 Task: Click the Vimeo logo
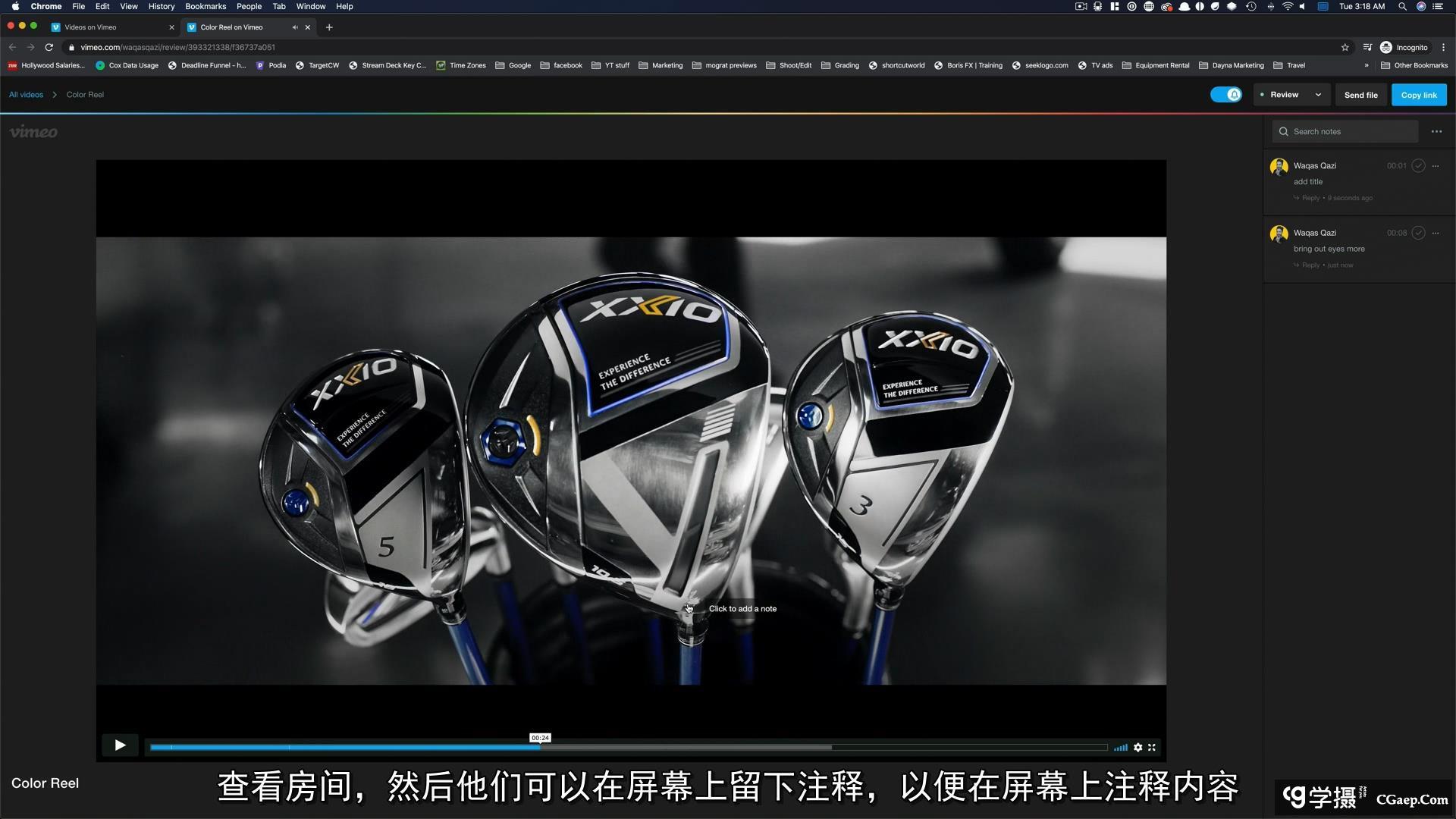point(33,132)
